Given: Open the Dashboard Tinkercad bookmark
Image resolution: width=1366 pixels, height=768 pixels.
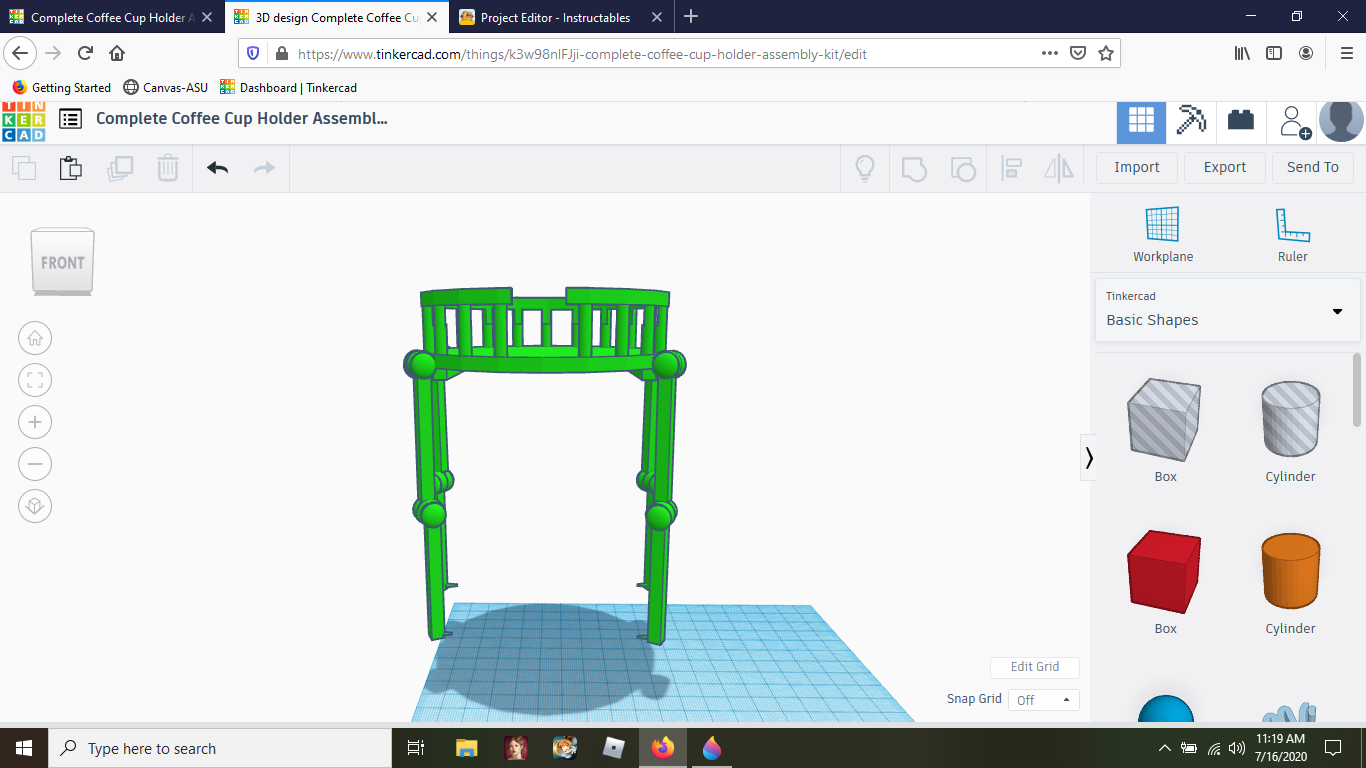Looking at the screenshot, I should click(288, 87).
